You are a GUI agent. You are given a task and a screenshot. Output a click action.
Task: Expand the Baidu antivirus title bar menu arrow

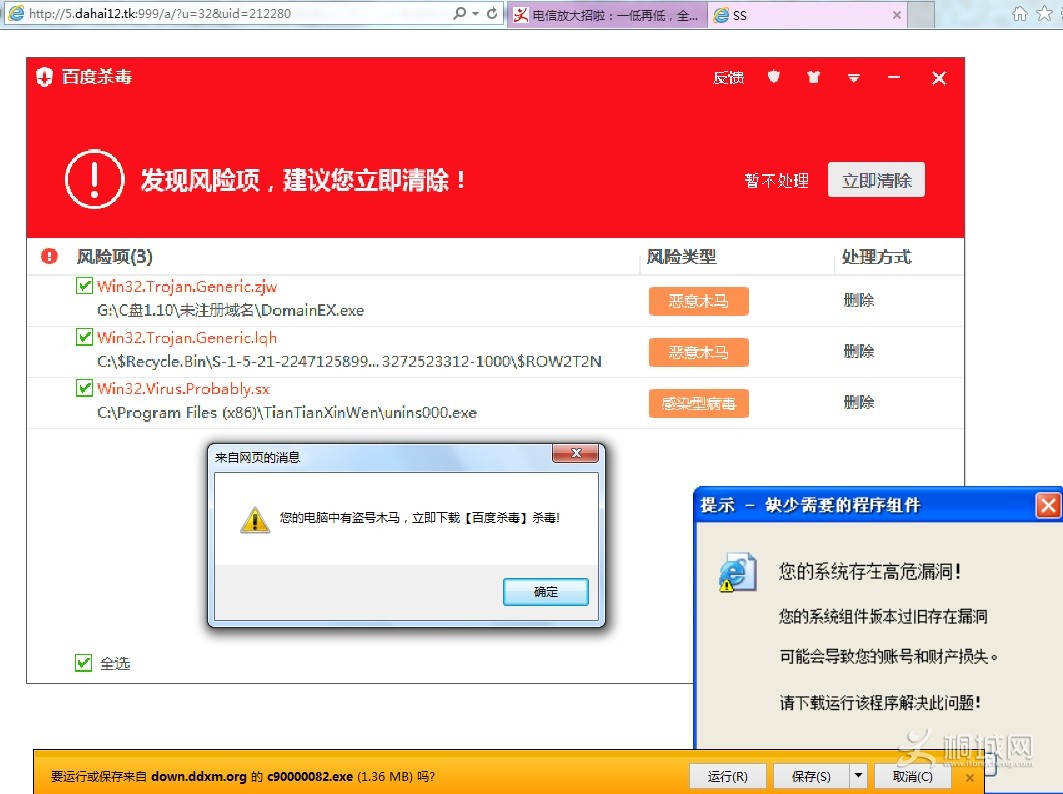854,77
